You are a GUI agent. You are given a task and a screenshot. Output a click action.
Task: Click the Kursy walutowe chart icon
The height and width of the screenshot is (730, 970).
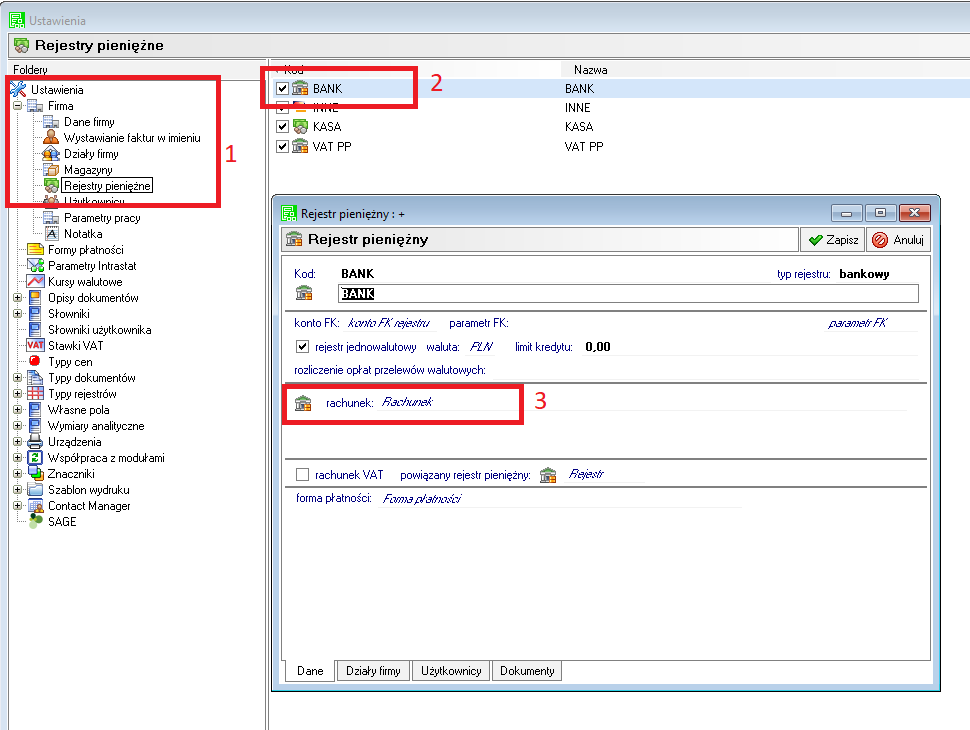(36, 282)
